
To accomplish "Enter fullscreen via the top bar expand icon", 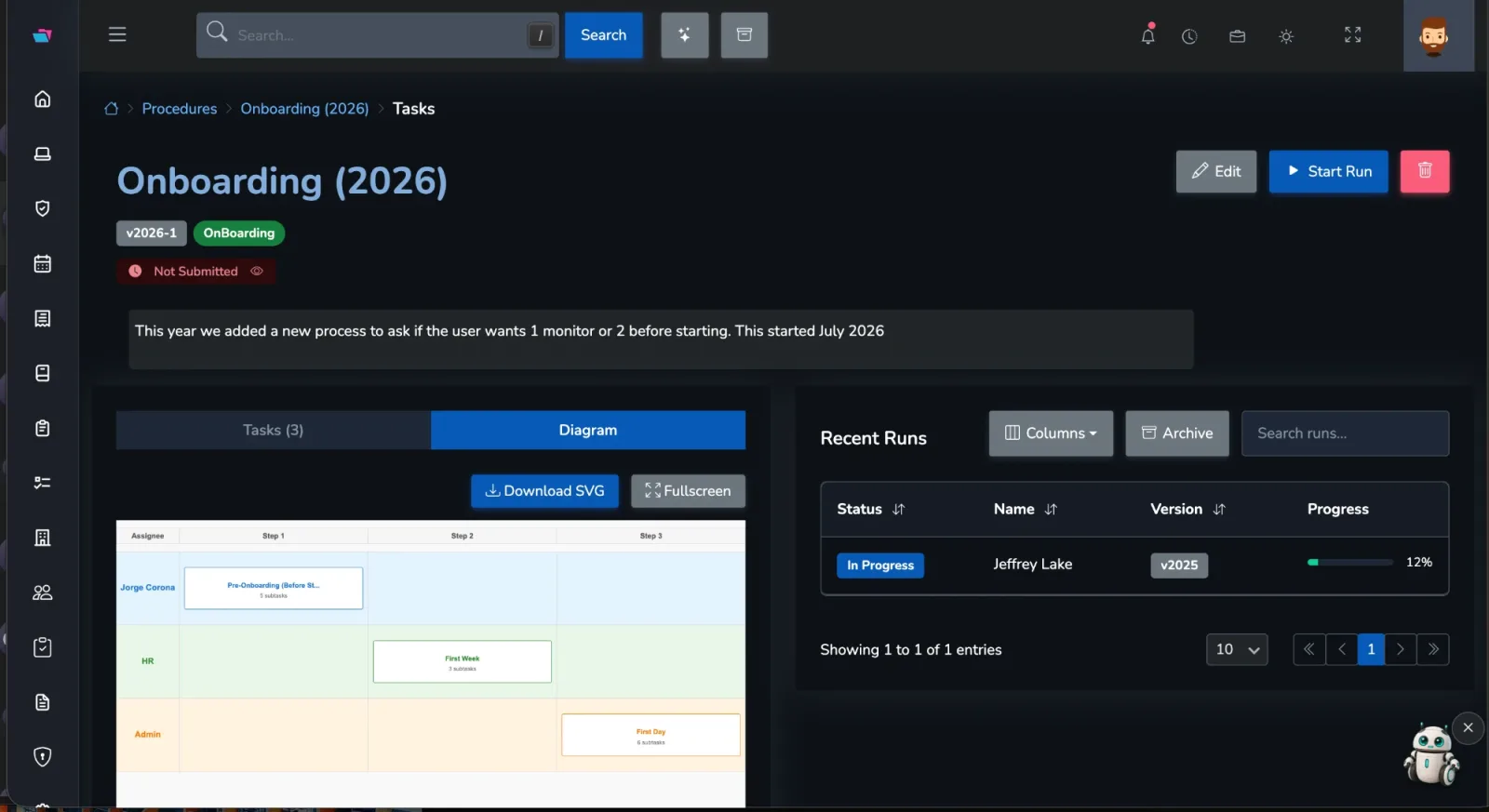I will tap(1353, 35).
